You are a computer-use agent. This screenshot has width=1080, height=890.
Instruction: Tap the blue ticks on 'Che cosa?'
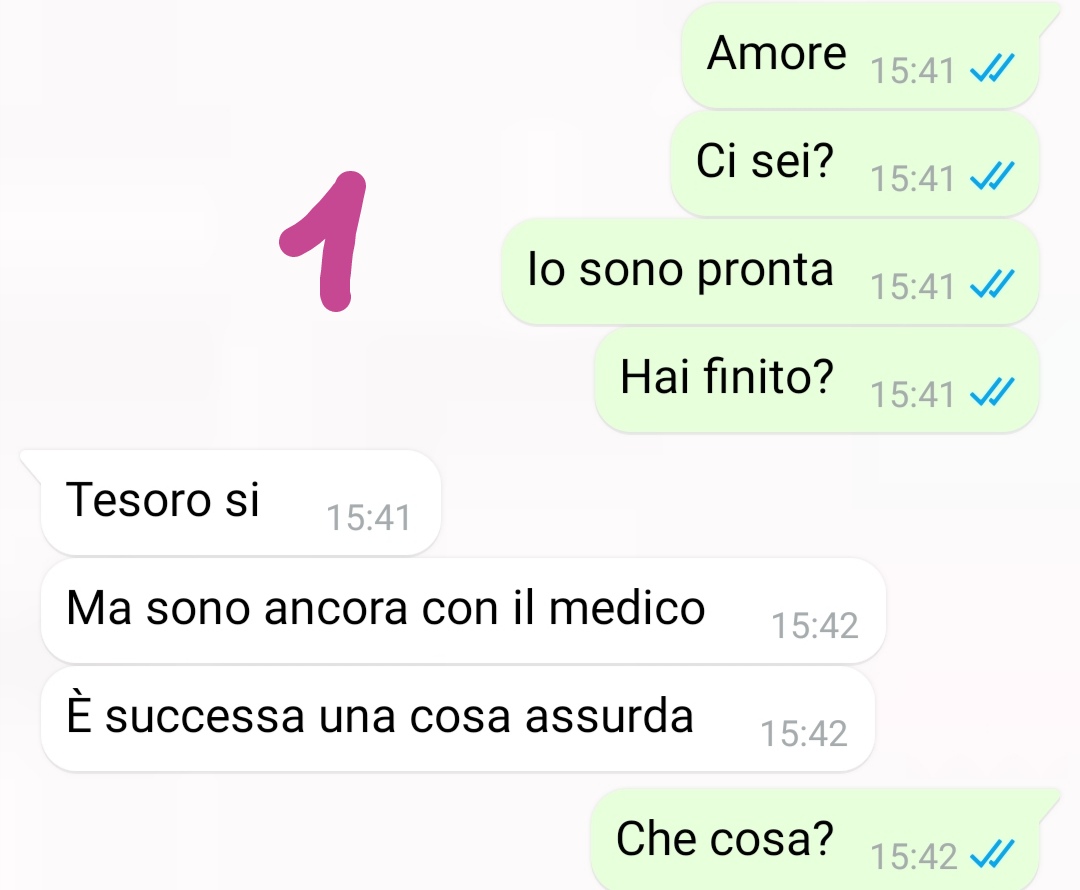tap(992, 854)
